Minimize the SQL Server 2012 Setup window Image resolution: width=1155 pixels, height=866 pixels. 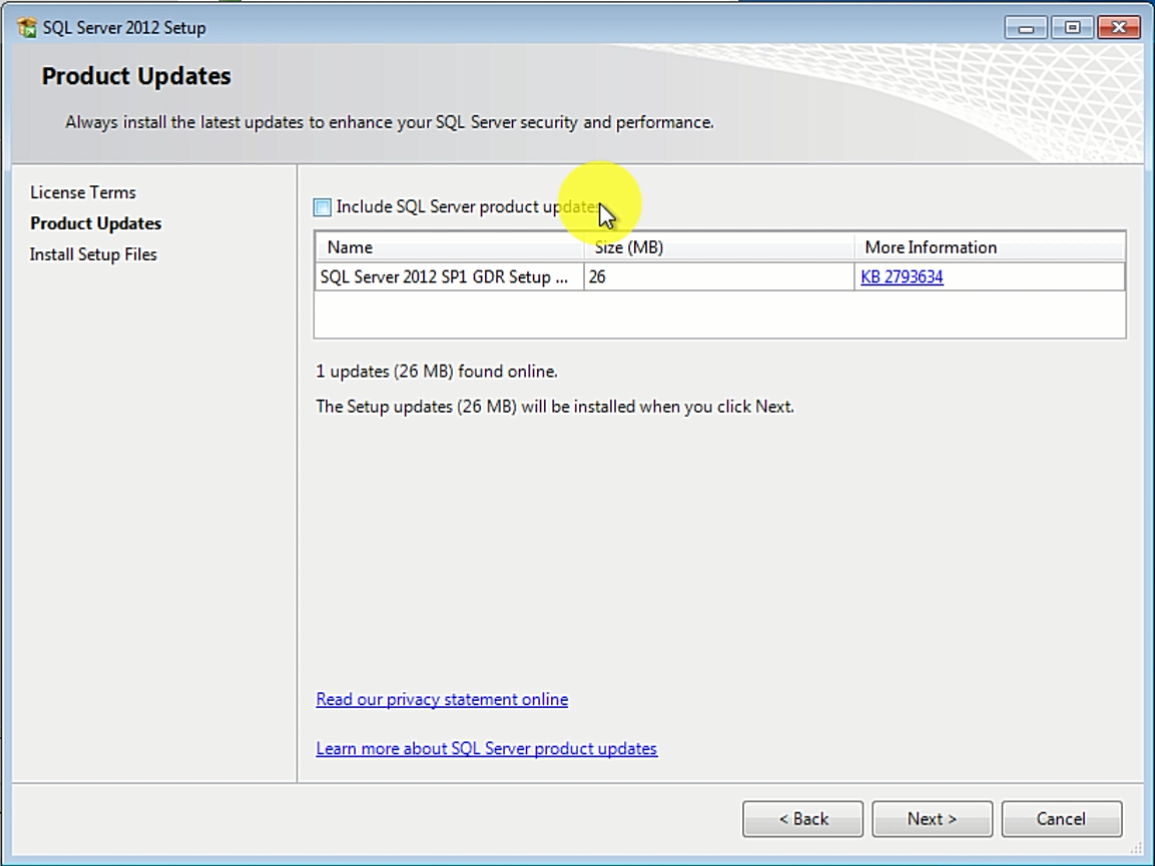click(x=1025, y=28)
